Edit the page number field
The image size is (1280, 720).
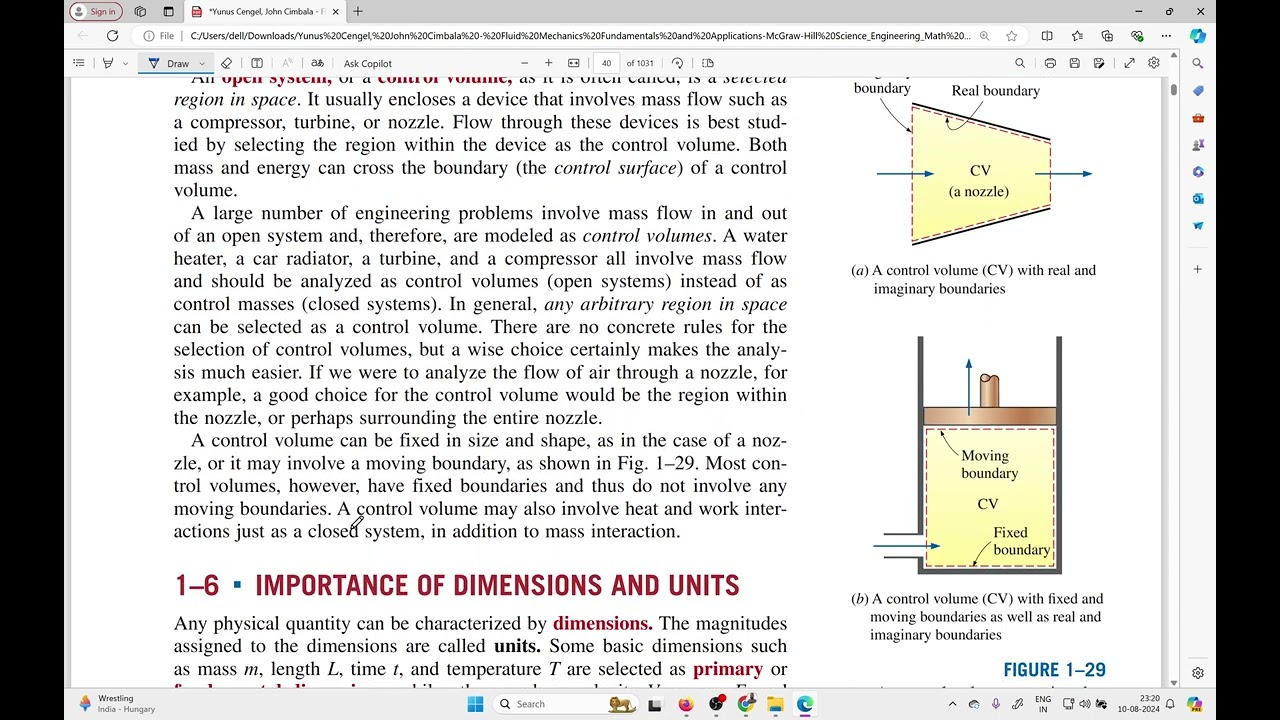point(606,63)
